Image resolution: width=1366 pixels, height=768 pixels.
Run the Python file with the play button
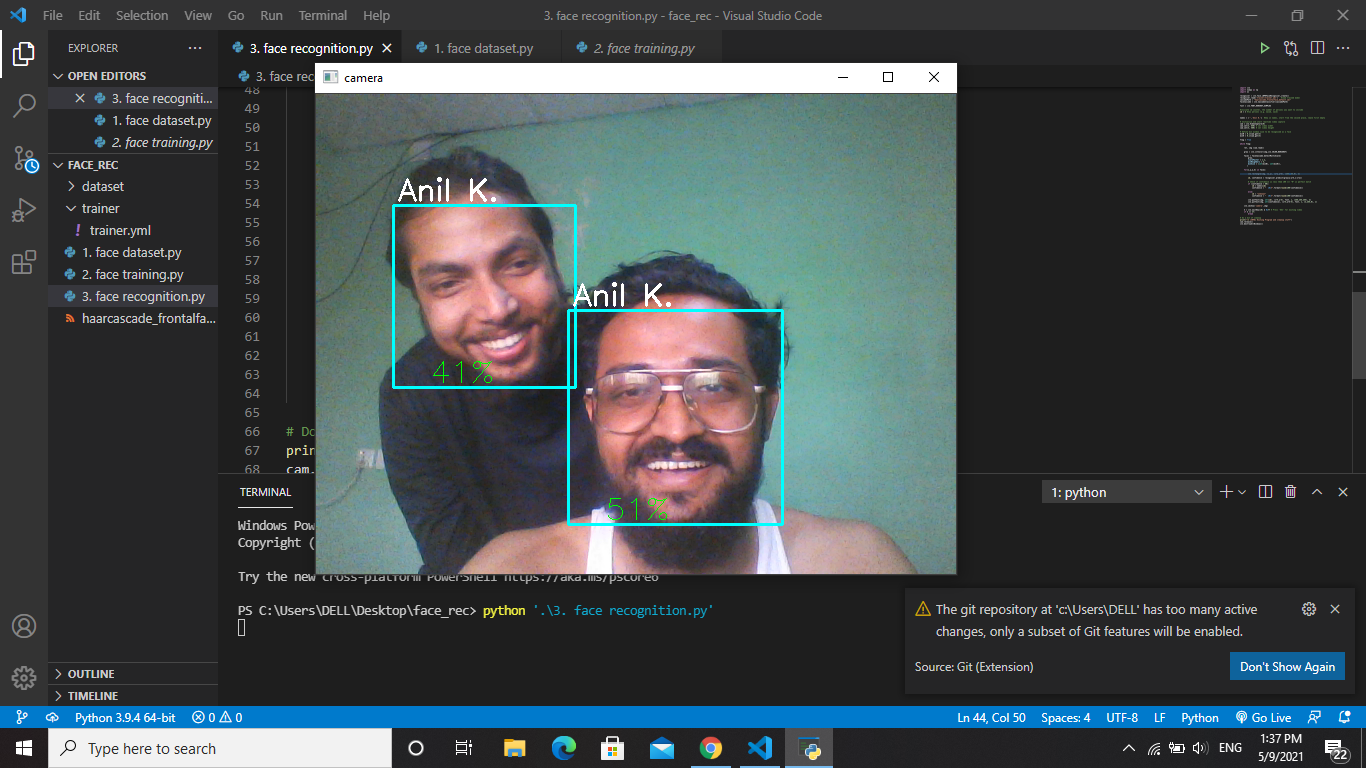(1264, 47)
